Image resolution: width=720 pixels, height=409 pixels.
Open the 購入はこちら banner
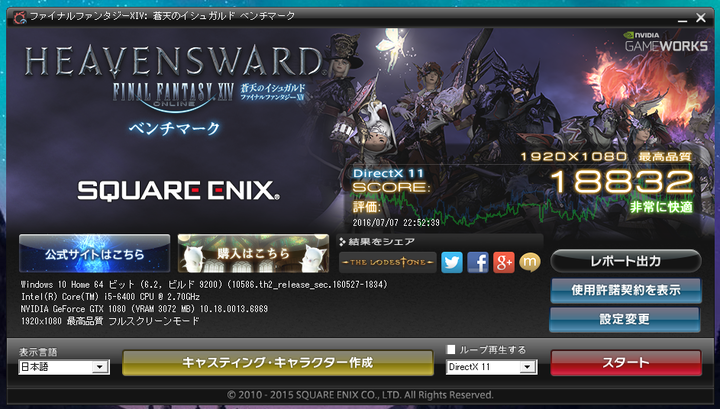coord(253,253)
